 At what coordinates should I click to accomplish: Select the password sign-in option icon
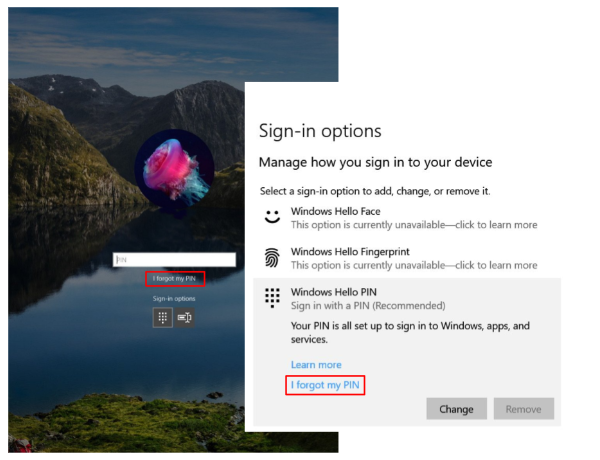(184, 317)
